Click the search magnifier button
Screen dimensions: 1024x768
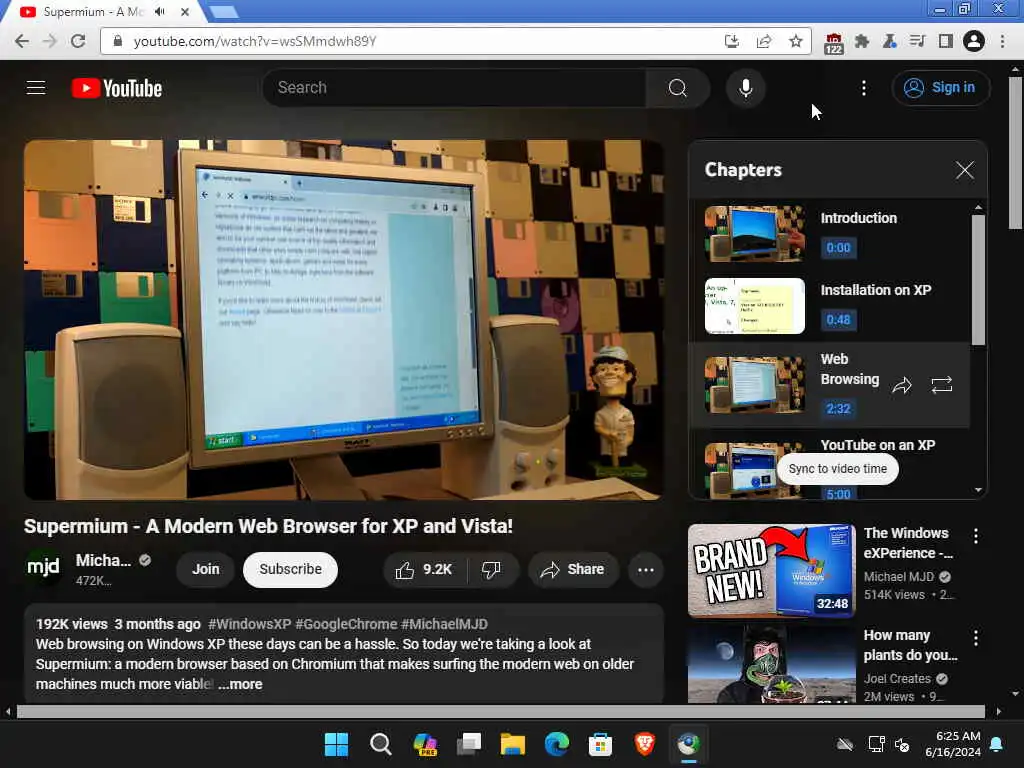[678, 88]
